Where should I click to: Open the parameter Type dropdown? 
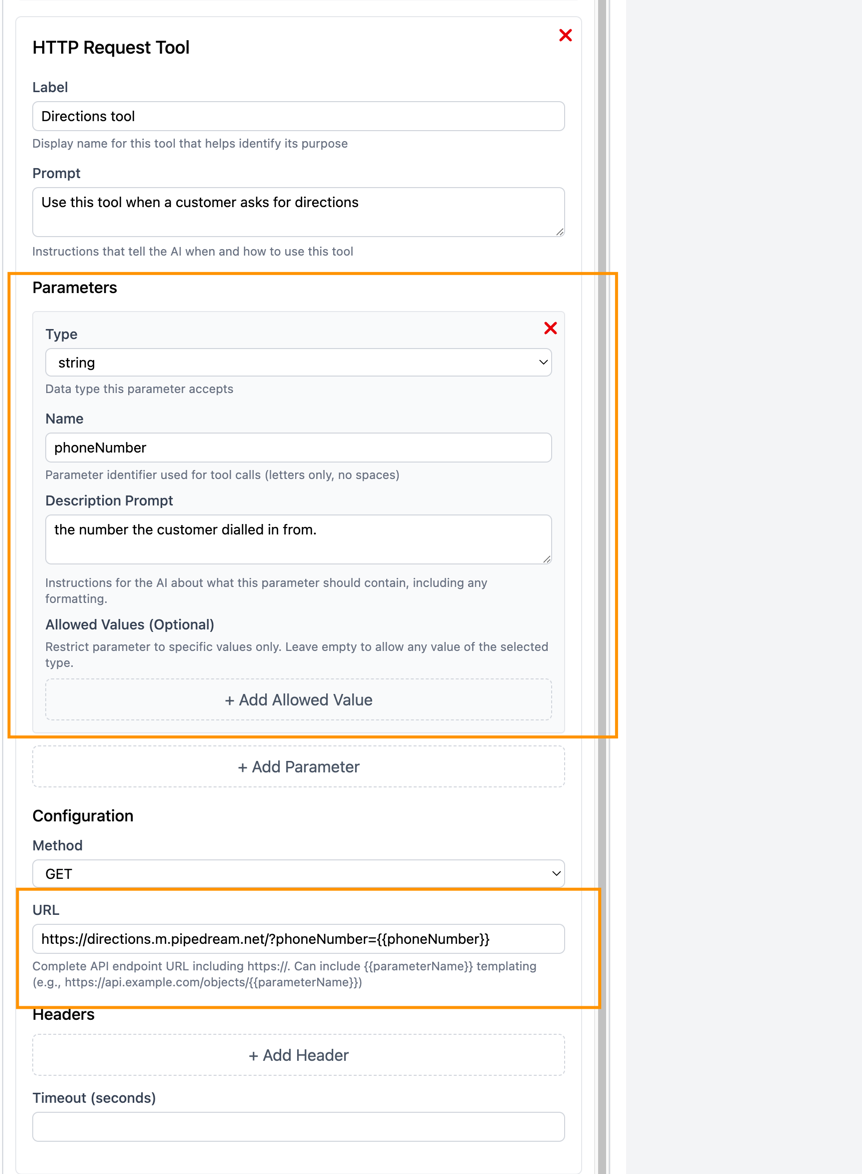point(298,363)
